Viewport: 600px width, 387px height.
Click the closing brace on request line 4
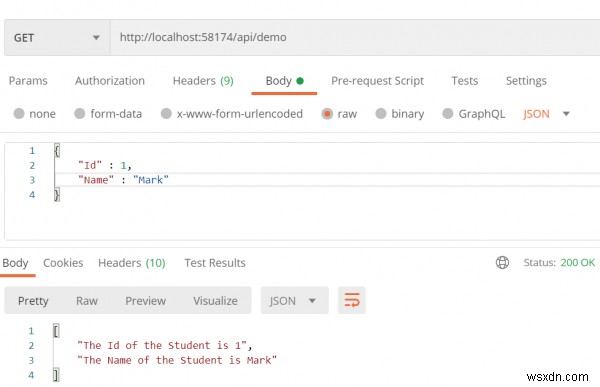(57, 195)
